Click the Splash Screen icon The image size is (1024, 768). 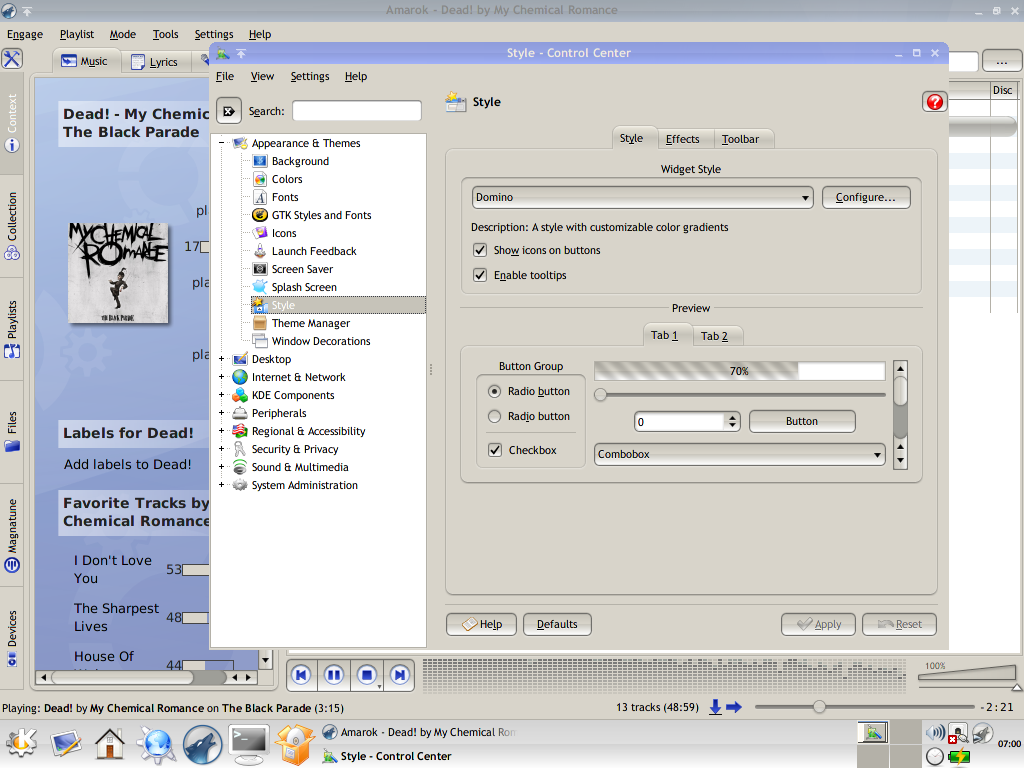click(260, 287)
